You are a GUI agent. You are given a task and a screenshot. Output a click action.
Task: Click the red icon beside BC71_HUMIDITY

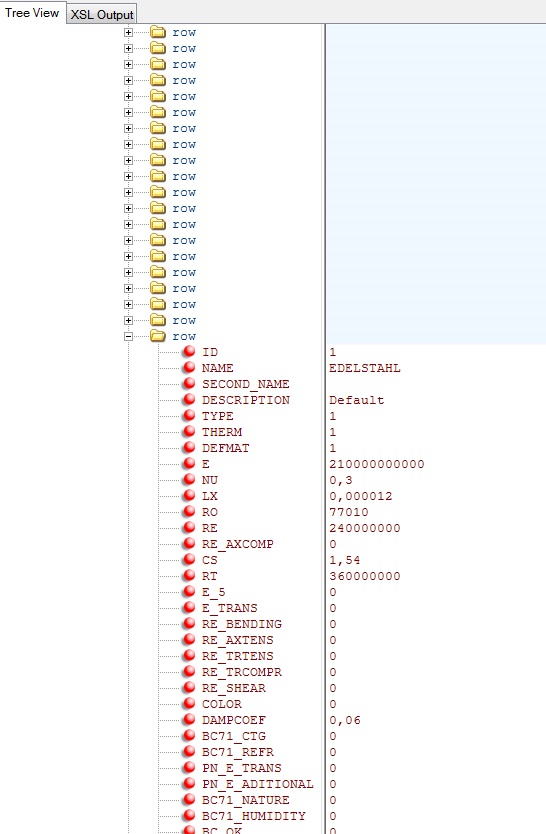pyautogui.click(x=189, y=815)
